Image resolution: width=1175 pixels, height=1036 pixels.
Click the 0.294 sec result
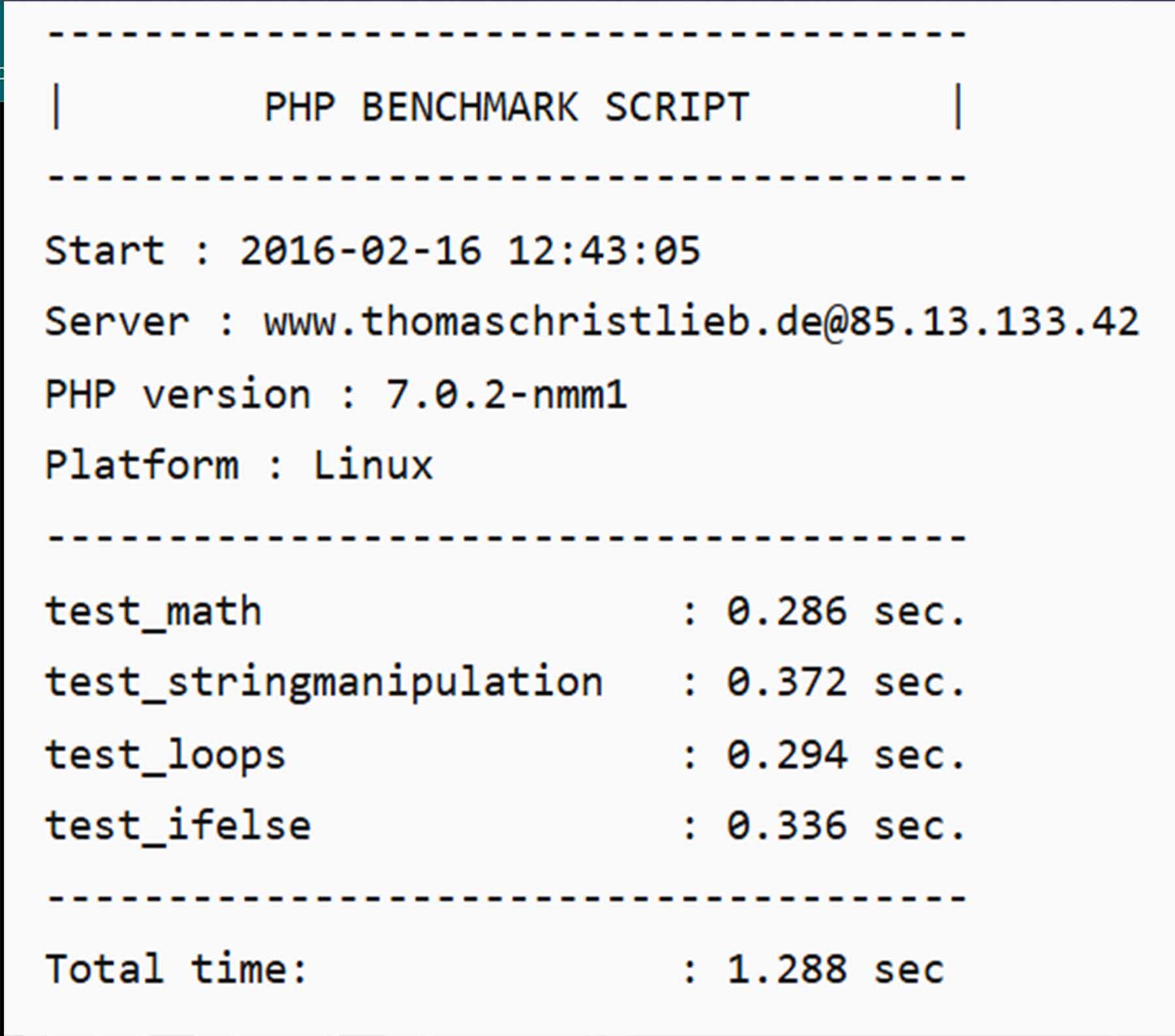point(845,755)
